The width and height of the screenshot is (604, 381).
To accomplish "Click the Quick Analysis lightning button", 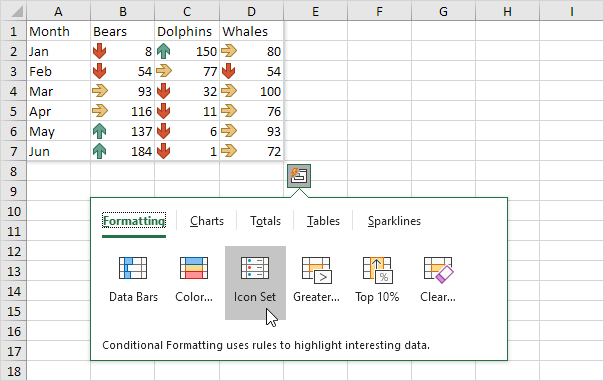I will [299, 176].
